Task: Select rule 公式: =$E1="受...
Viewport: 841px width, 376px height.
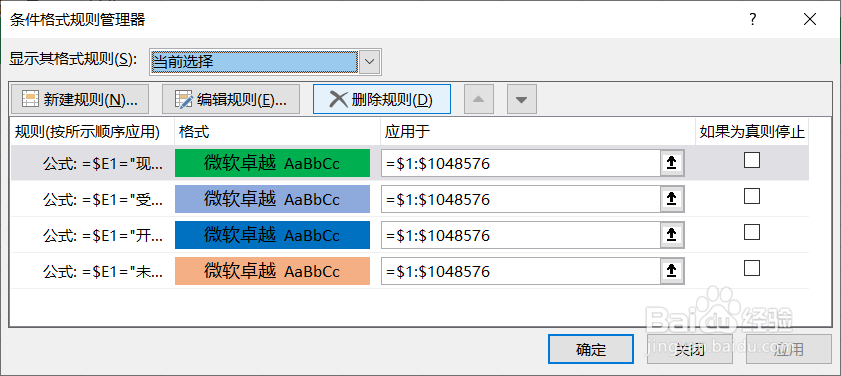Action: click(104, 200)
